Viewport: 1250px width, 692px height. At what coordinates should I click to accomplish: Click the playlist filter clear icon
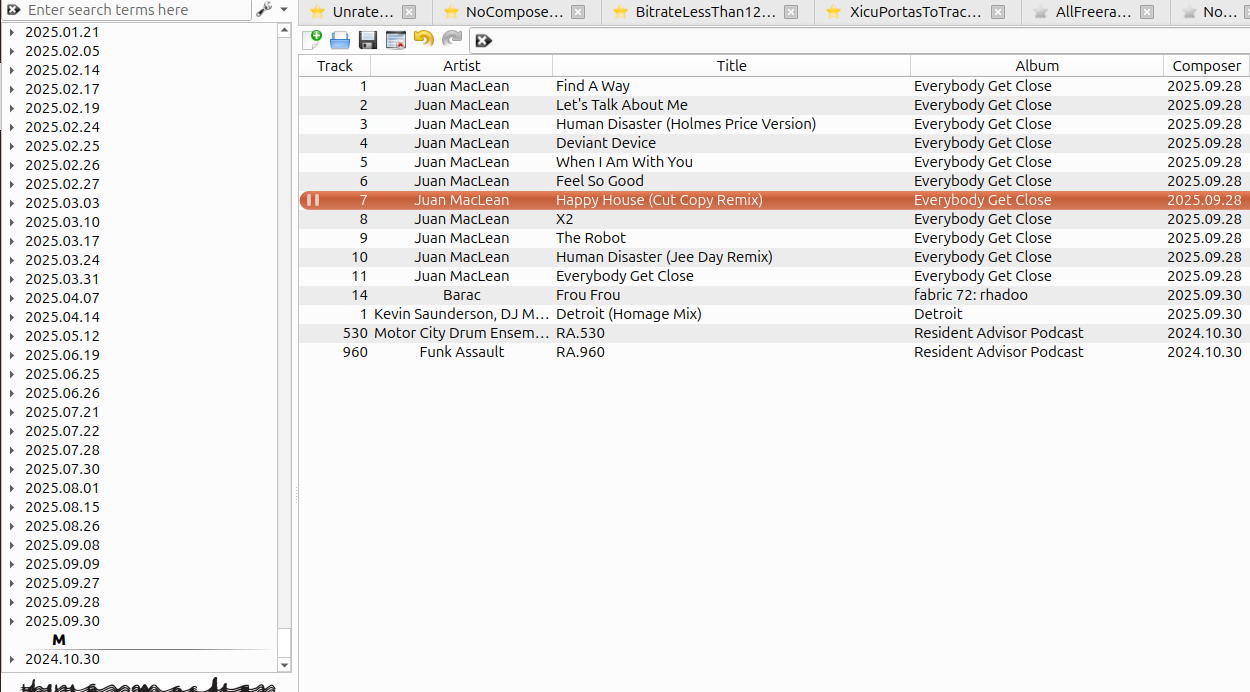coord(483,40)
